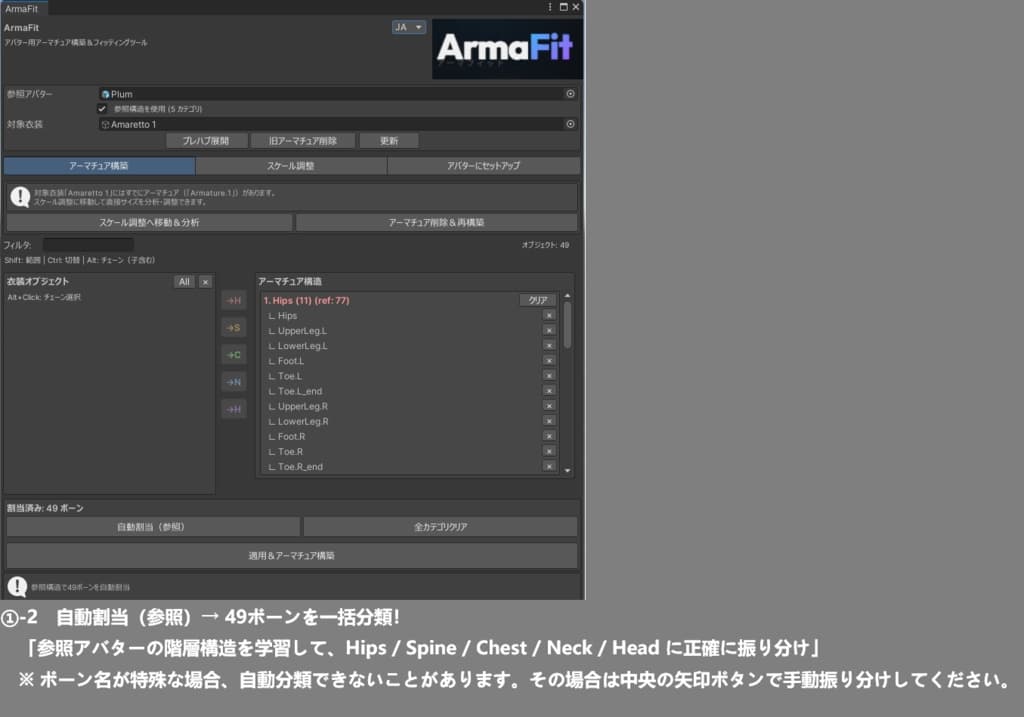Remove the Toe.R bone entry
The image size is (1024, 717).
(549, 451)
